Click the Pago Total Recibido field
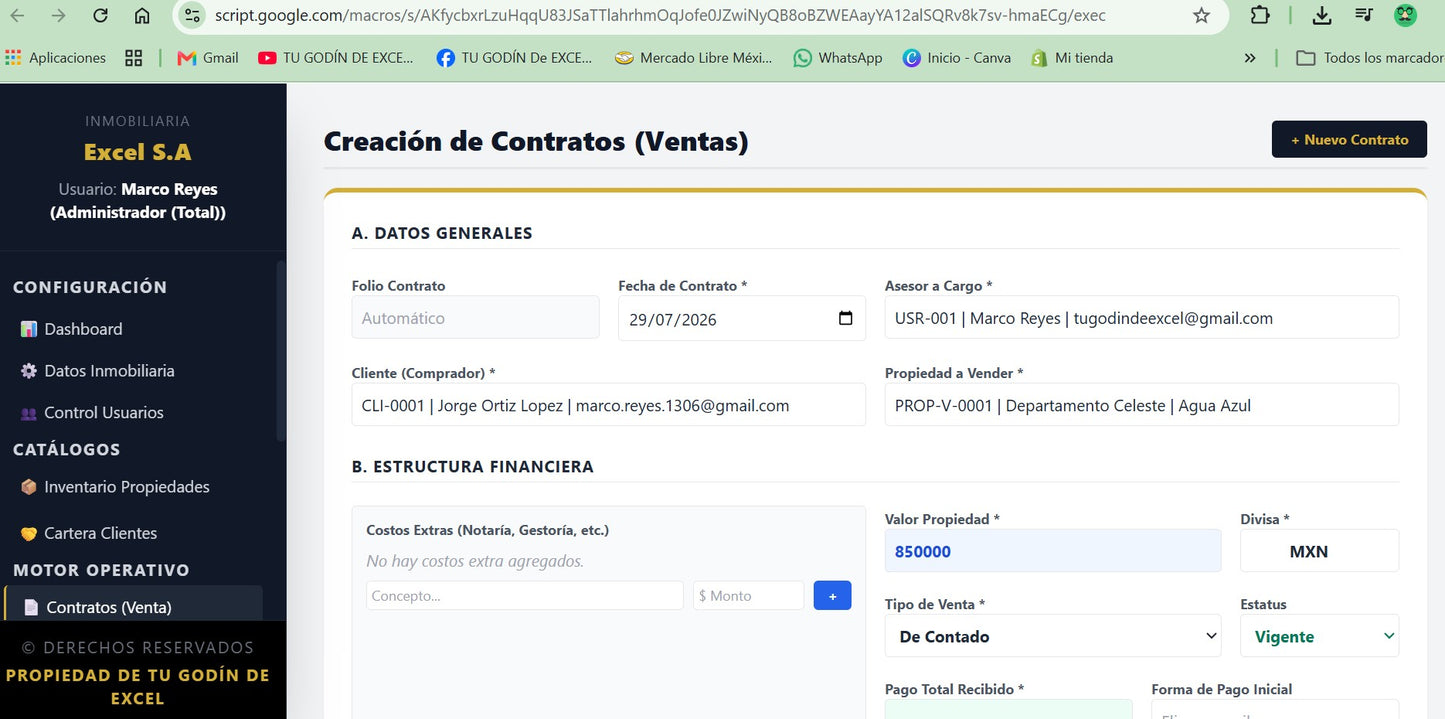 click(1008, 709)
